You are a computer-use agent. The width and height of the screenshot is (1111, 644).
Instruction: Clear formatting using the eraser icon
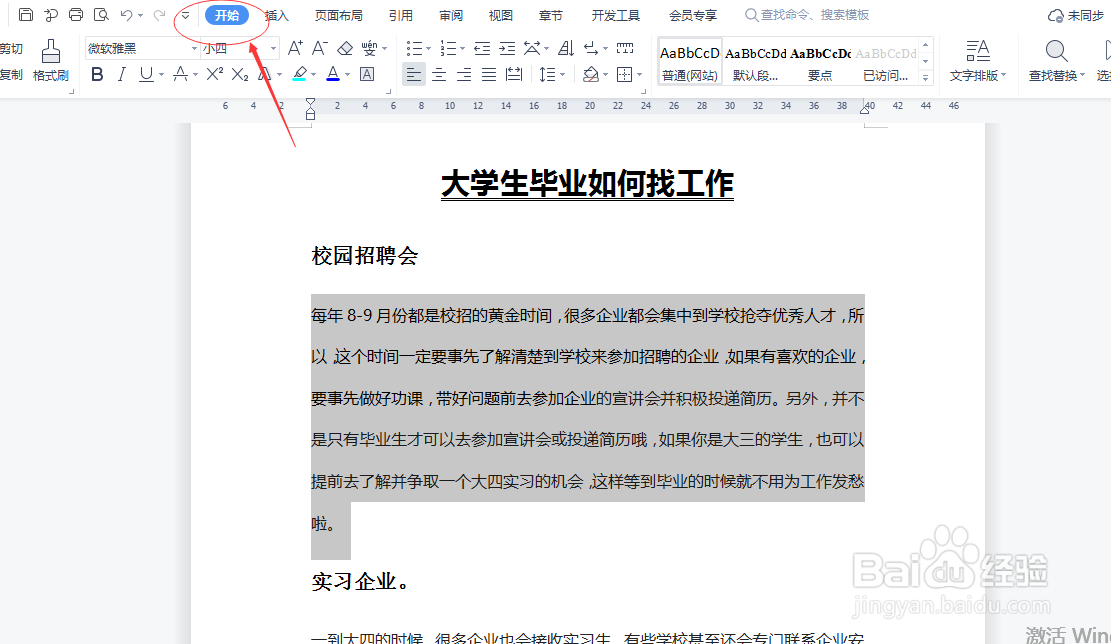tap(344, 47)
